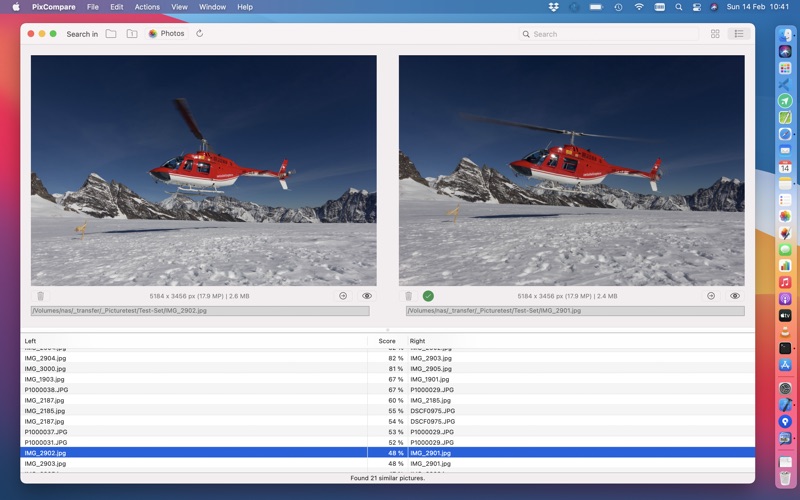
Task: Click the highlighted IMG_2902.jpg row
Action: (x=388, y=453)
